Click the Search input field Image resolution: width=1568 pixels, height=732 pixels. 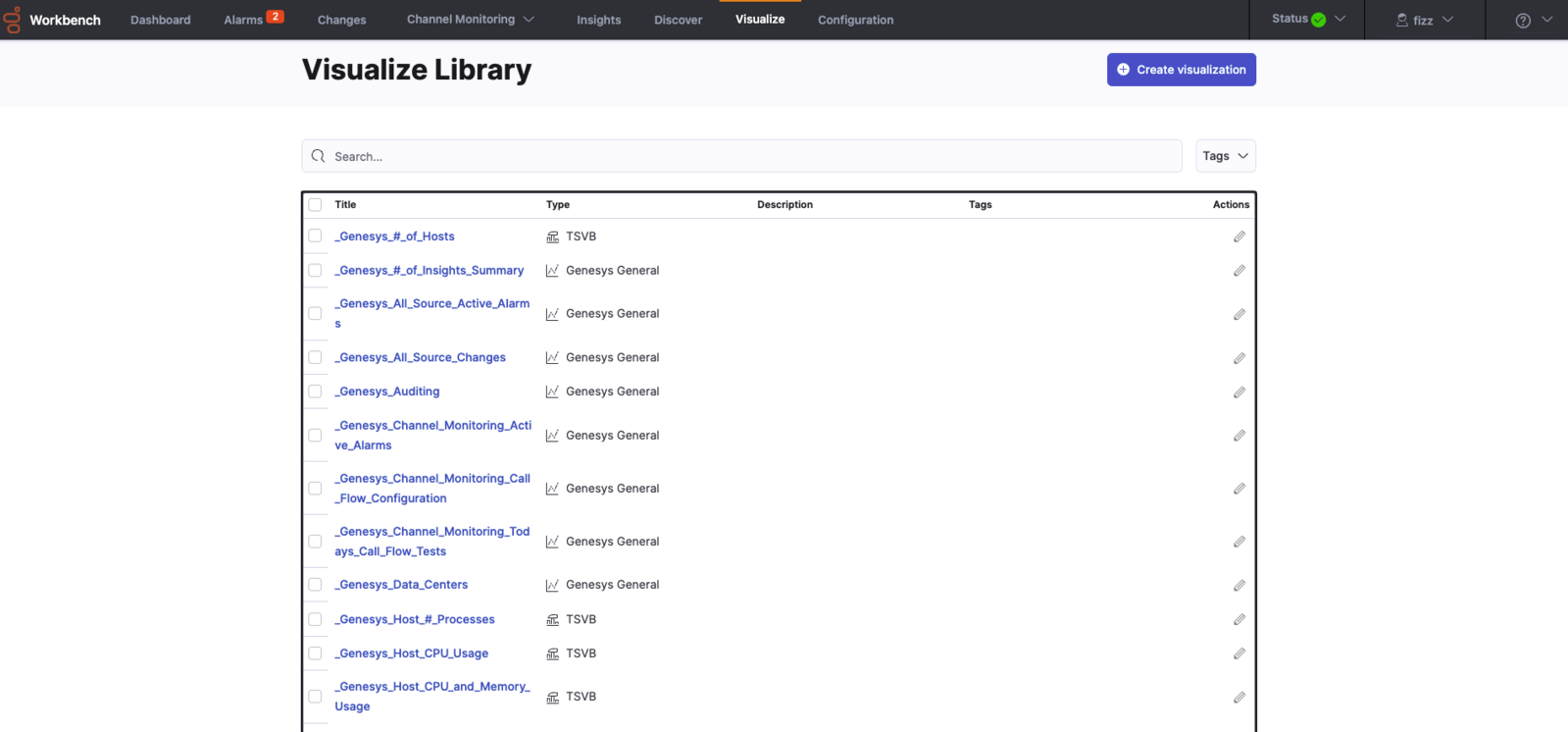point(741,156)
